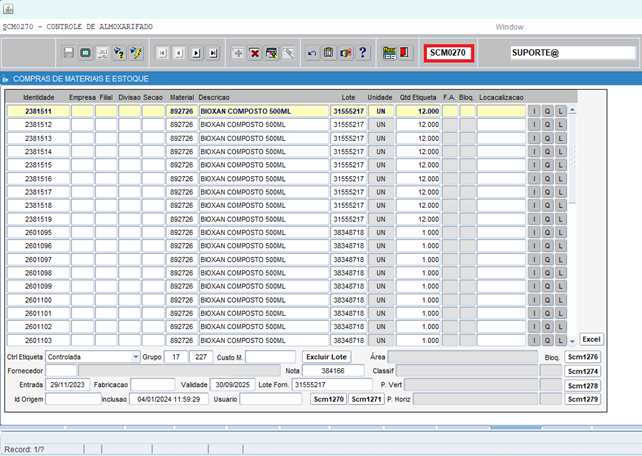Viewport: 642px width, 456px height.
Task: Click the Java application icon in title bar
Action: (x=8, y=8)
